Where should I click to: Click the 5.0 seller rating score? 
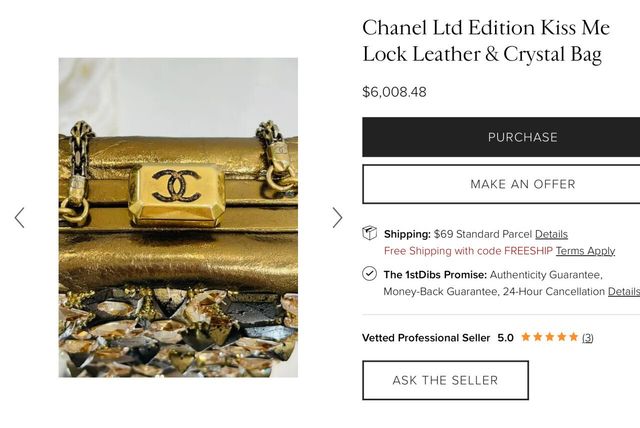click(x=505, y=338)
